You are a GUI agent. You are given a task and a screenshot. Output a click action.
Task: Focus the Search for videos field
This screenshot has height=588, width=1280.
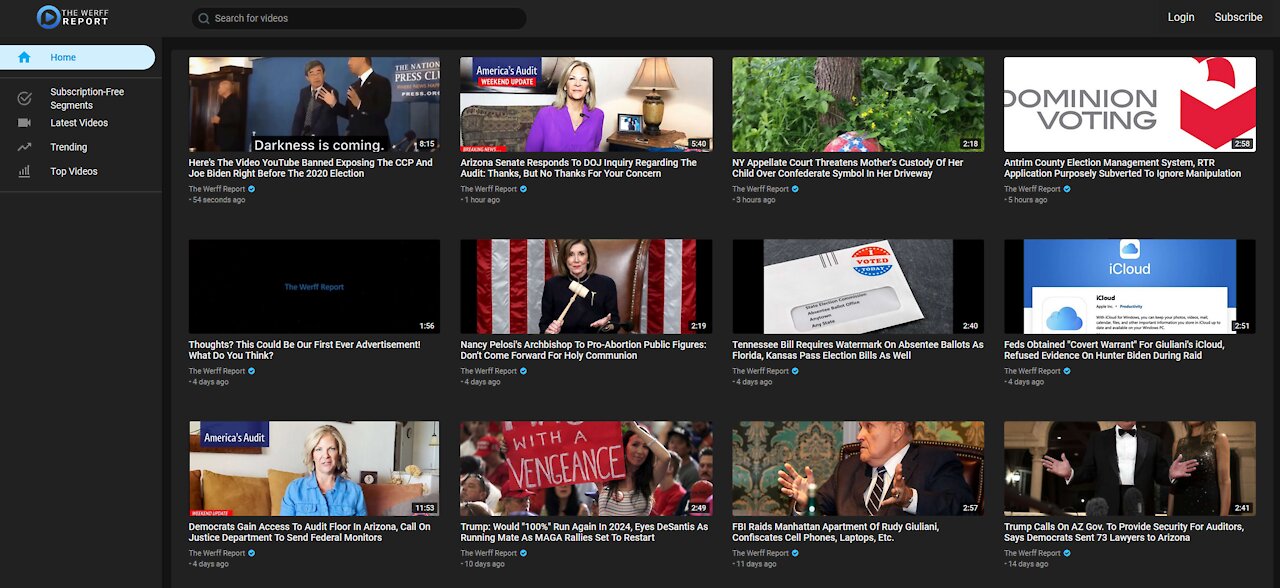click(x=359, y=18)
